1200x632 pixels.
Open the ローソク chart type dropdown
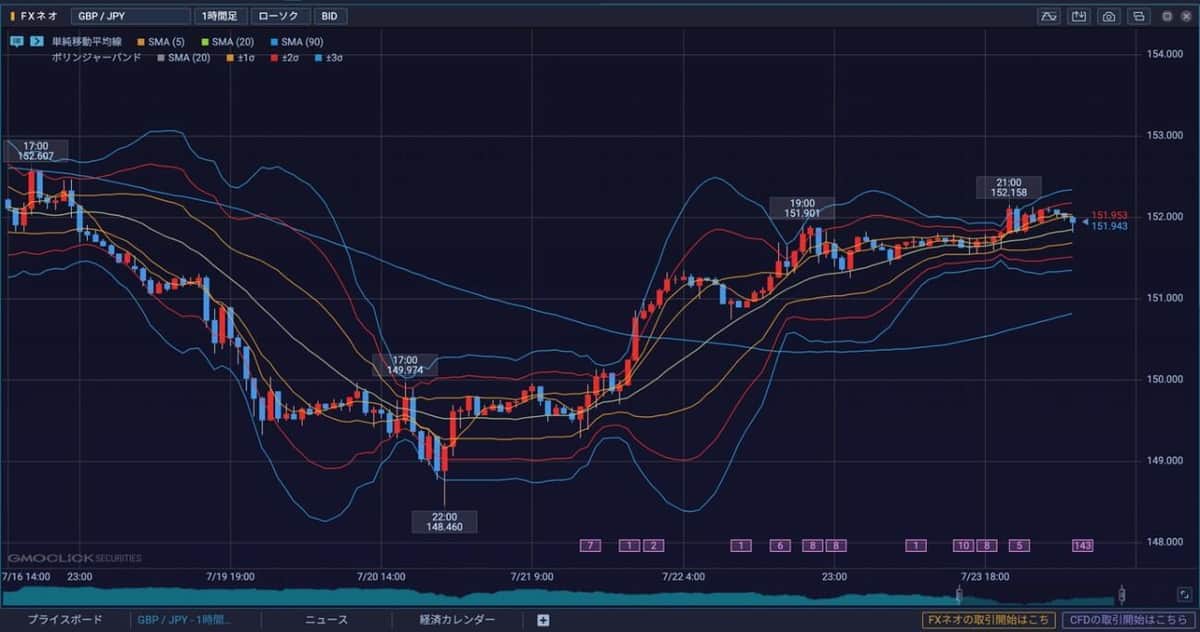pos(278,16)
